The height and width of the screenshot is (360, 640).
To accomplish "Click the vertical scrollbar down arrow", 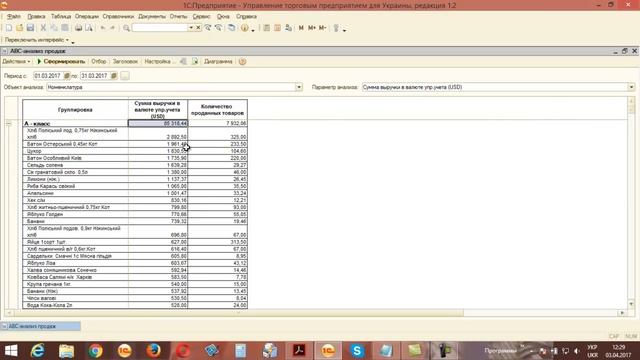I will click(631, 304).
